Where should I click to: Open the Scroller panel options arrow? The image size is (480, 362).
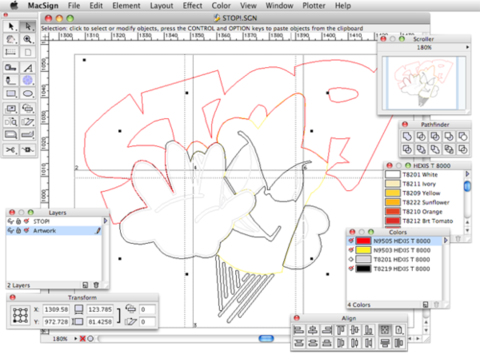(467, 47)
